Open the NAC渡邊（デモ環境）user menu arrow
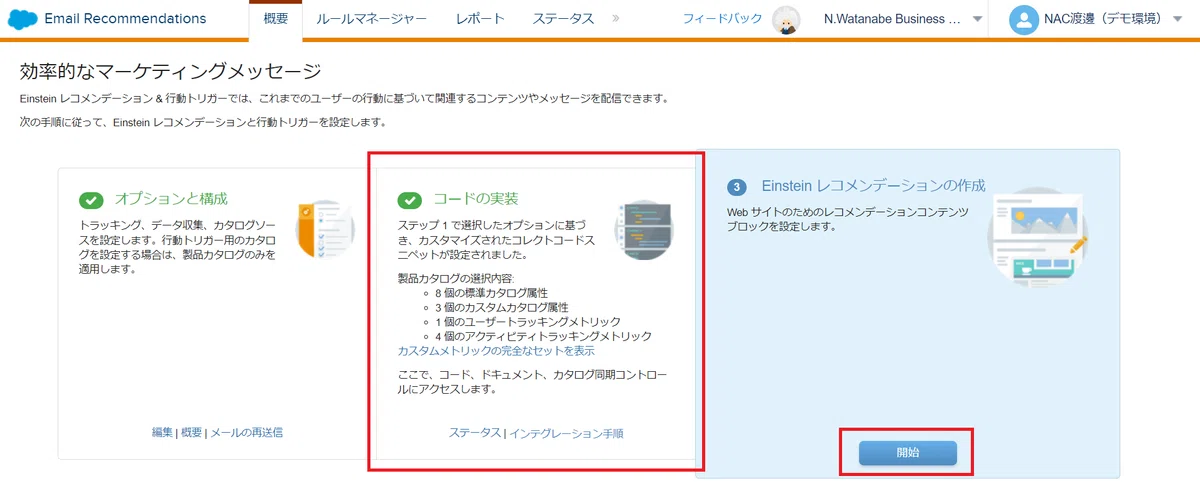The height and width of the screenshot is (493, 1200). click(x=1177, y=19)
